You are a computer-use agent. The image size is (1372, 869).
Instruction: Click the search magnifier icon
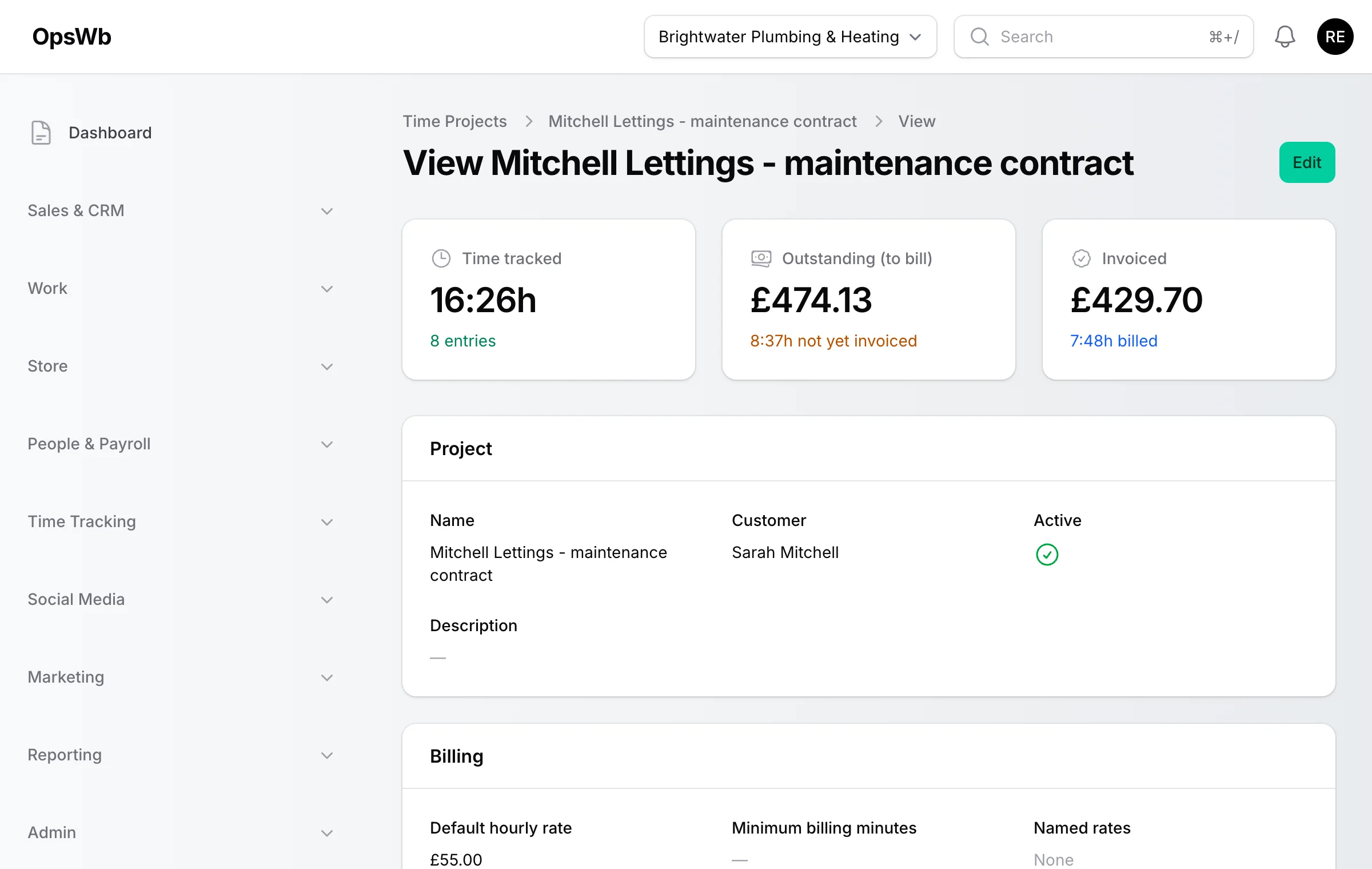click(979, 37)
